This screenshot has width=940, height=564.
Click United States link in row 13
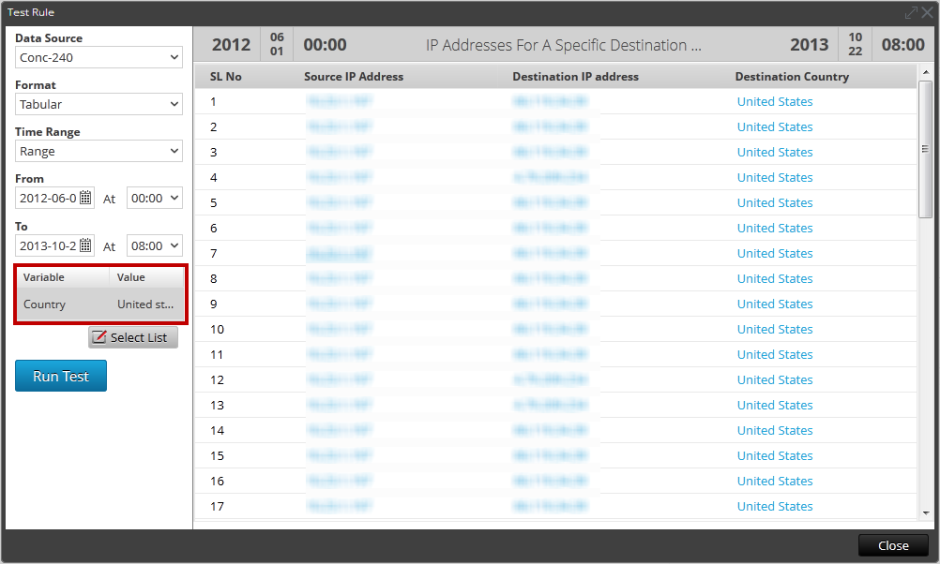tap(775, 405)
